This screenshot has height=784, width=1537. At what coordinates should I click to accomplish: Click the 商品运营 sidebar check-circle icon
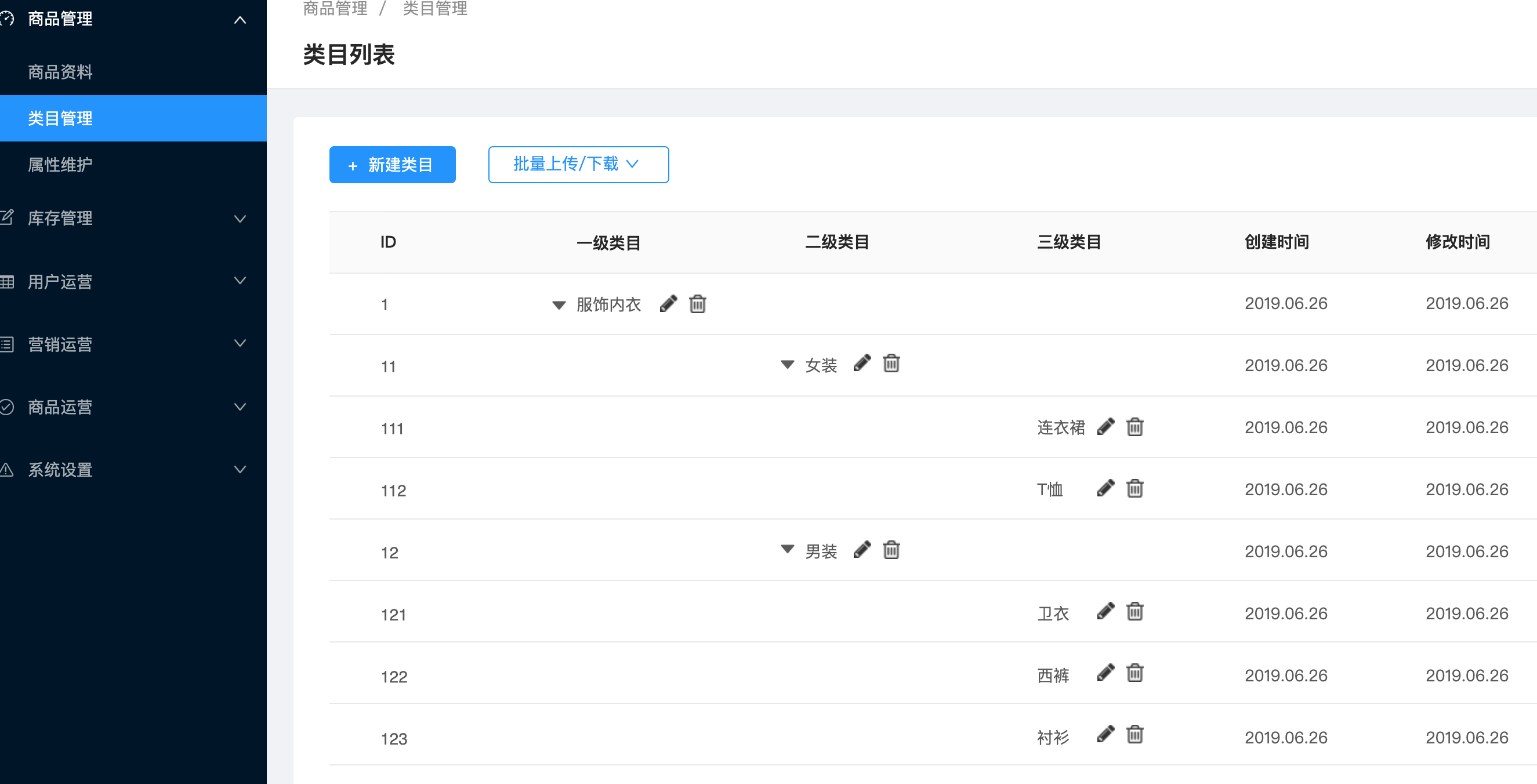tap(6, 407)
